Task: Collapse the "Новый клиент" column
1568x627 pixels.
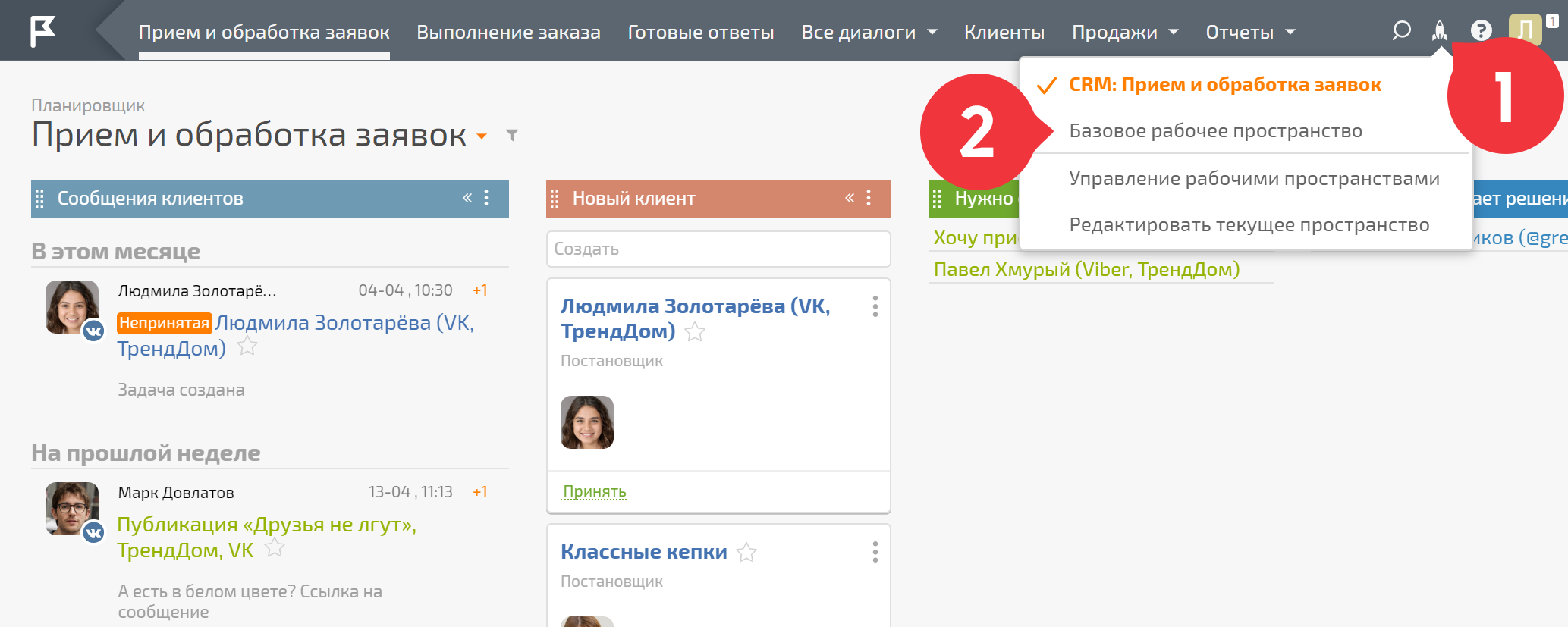Action: 850,198
